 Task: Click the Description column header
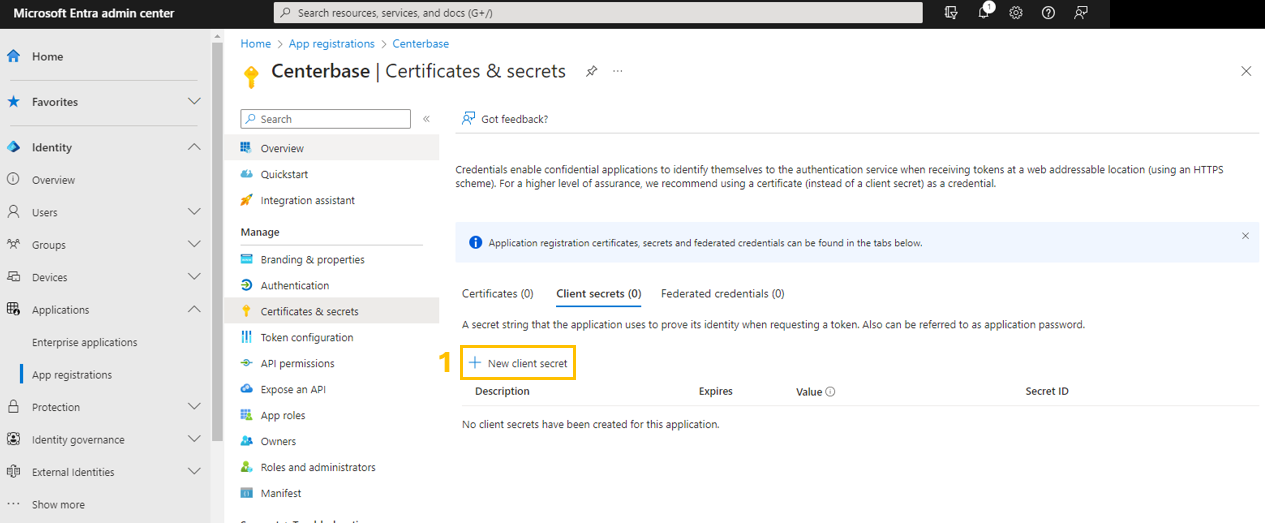pos(502,391)
